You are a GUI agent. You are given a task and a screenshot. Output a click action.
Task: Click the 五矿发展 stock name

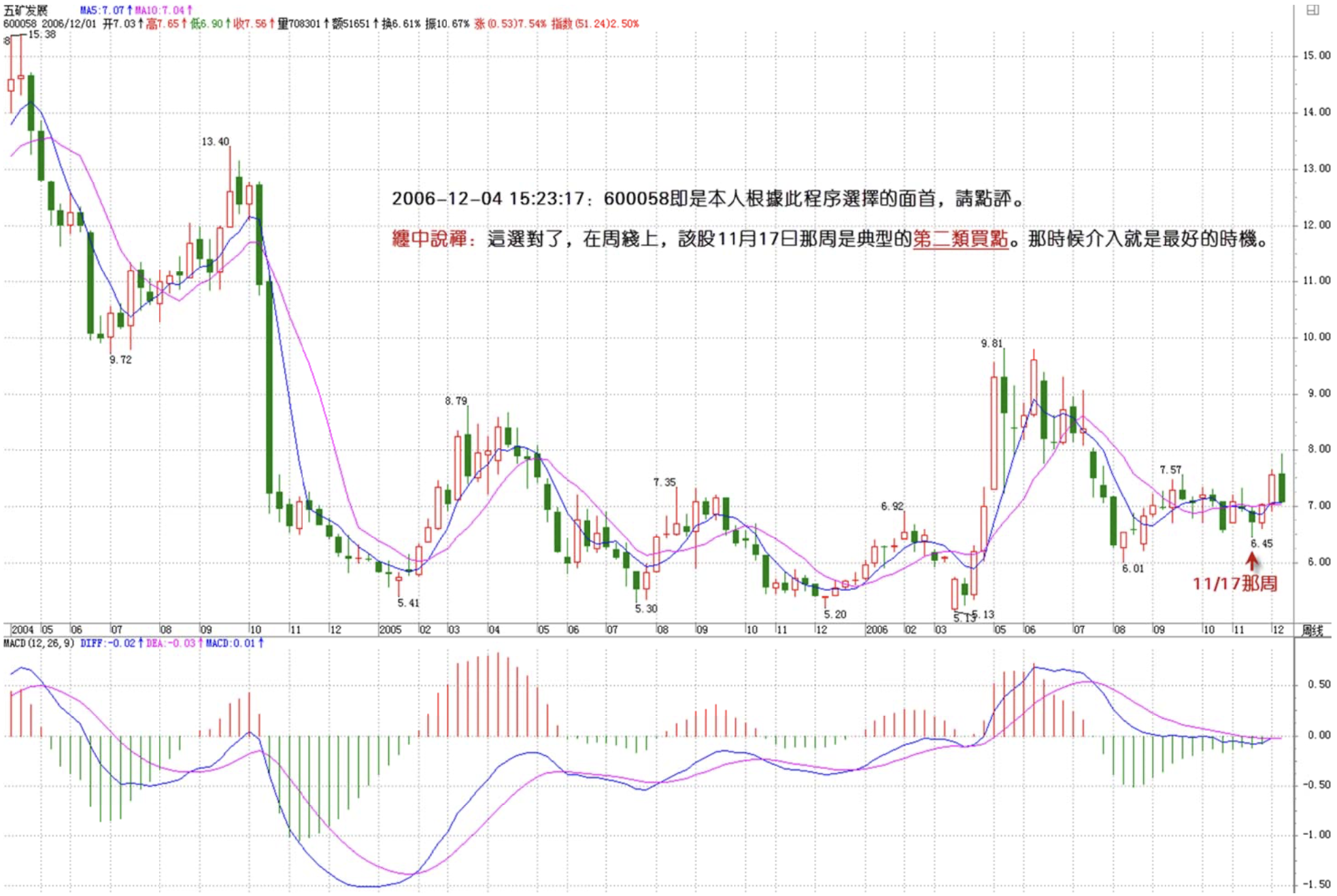tap(26, 10)
